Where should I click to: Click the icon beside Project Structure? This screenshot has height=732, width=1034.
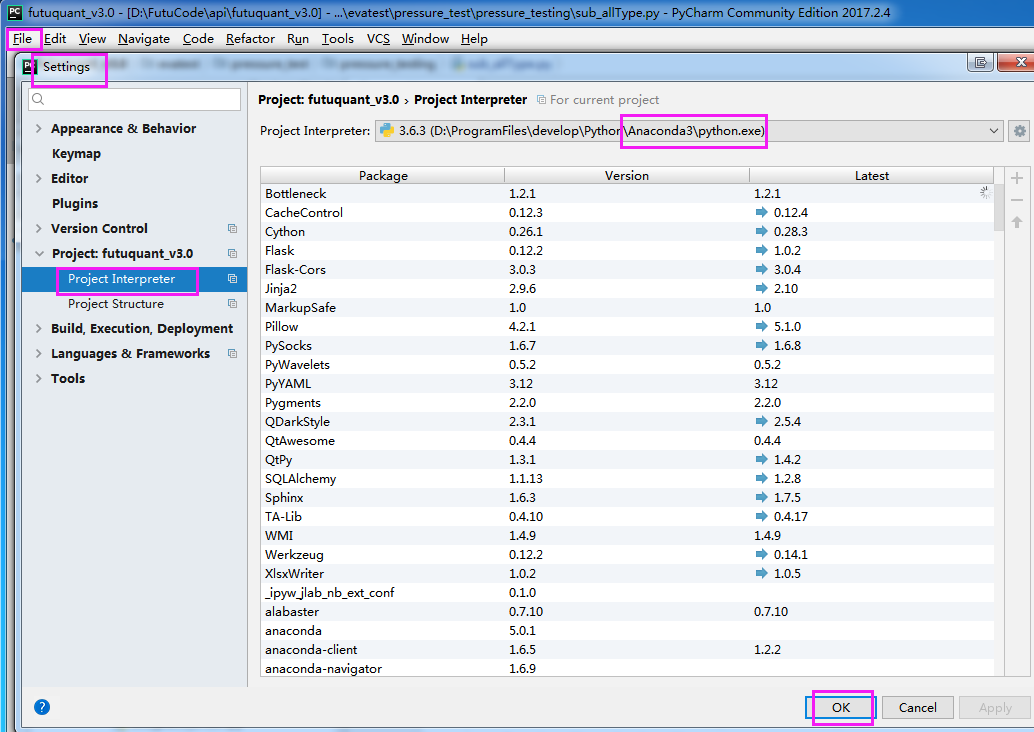[x=232, y=304]
